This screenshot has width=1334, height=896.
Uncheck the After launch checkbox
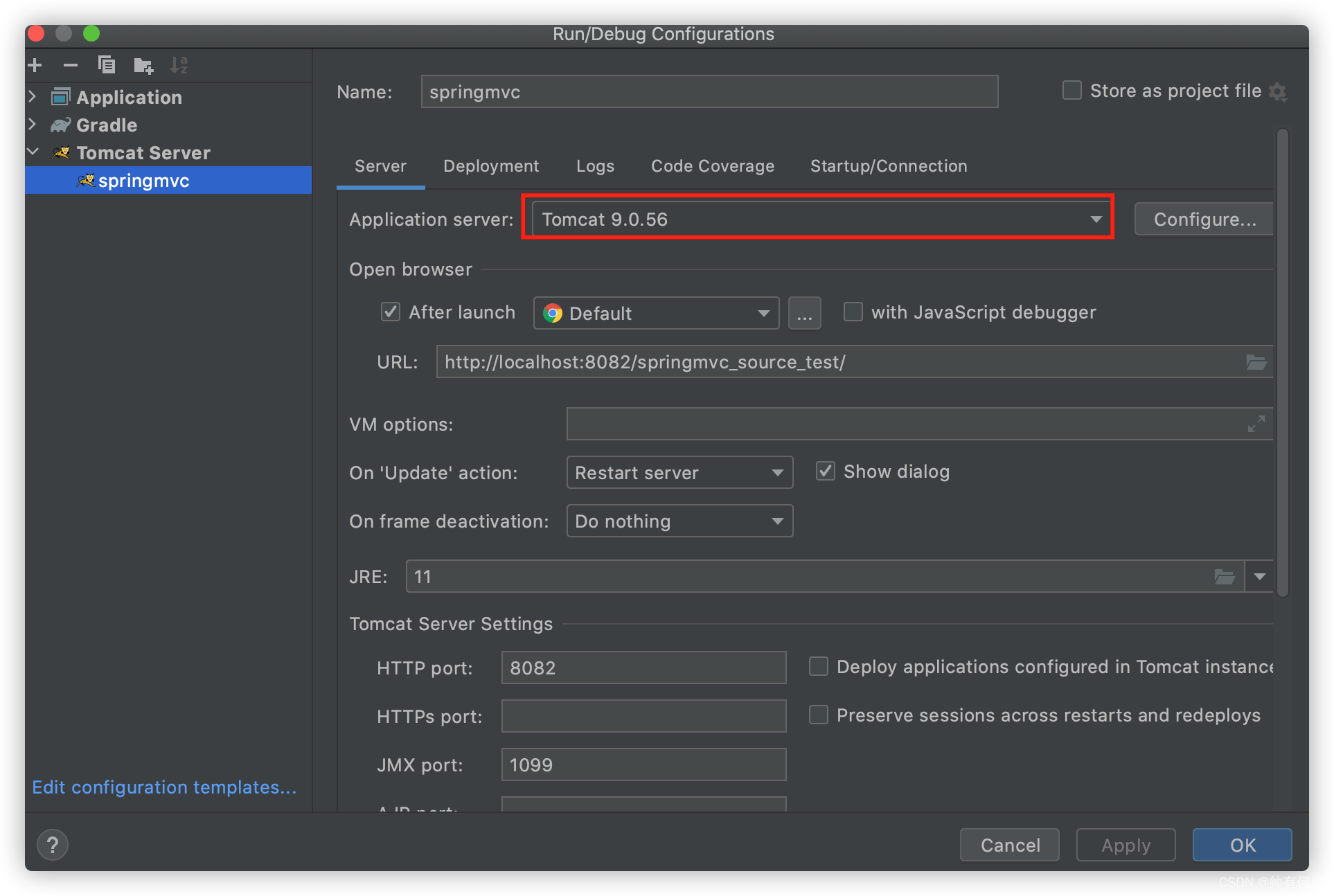tap(391, 312)
